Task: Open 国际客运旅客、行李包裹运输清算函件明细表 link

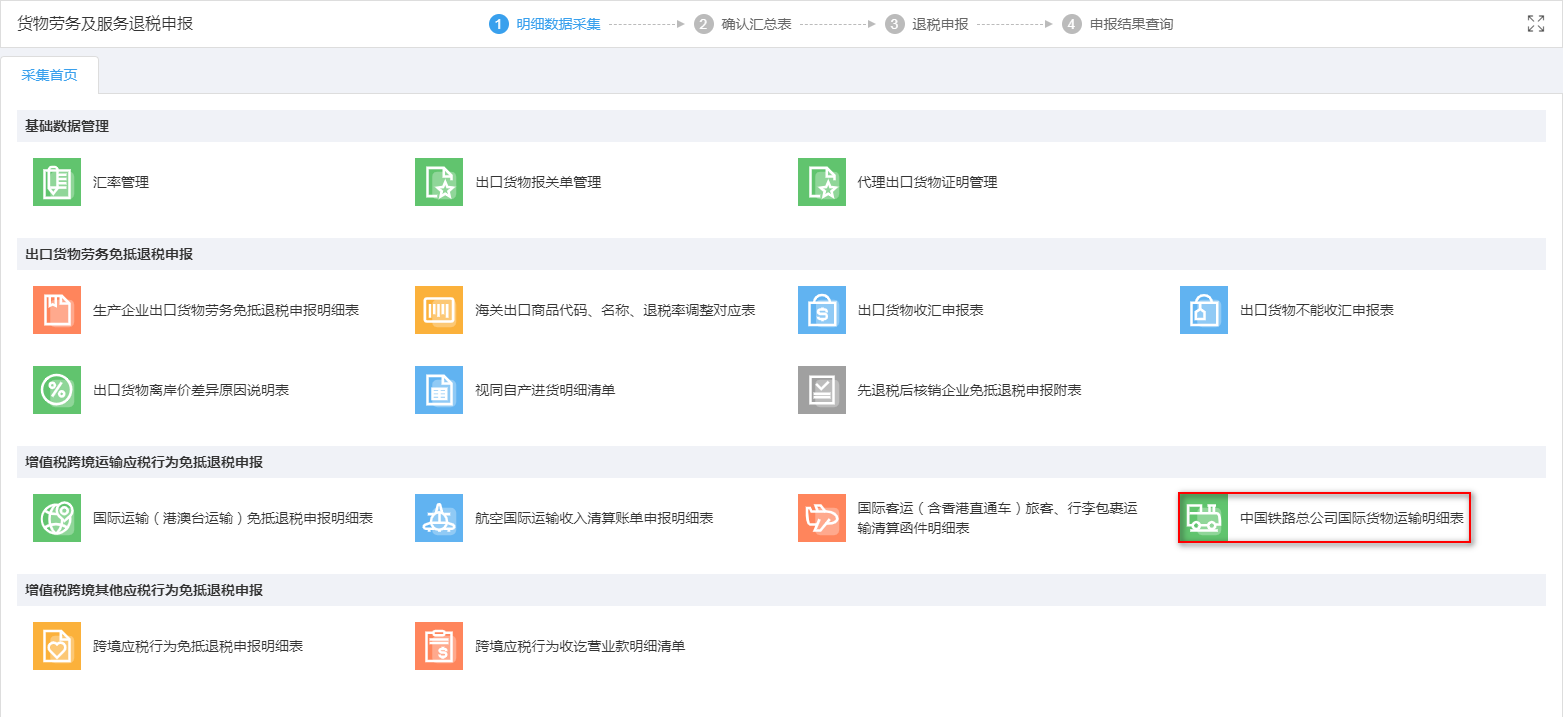Action: pyautogui.click(x=998, y=518)
